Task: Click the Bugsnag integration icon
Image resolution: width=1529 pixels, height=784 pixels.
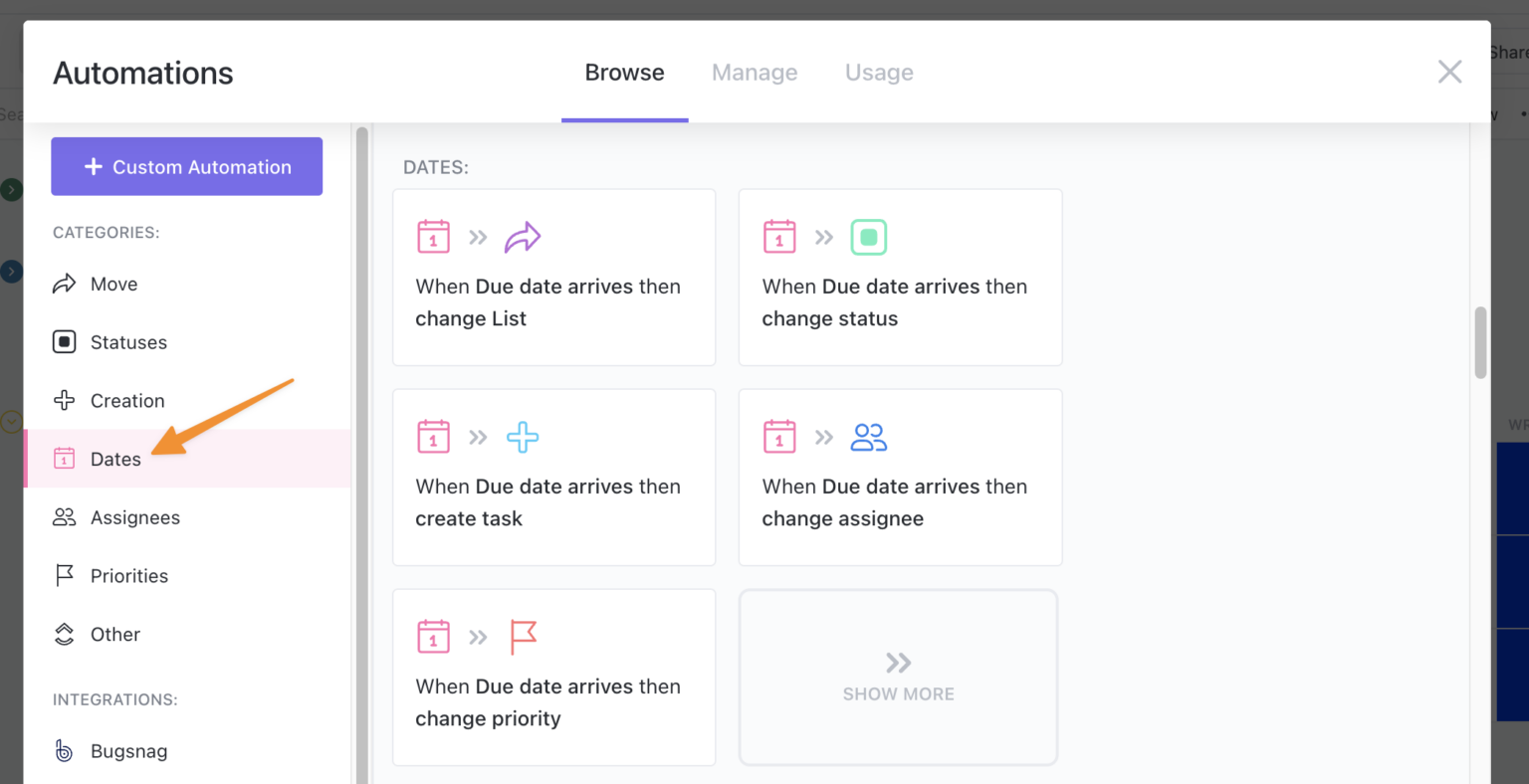Action: pyautogui.click(x=63, y=751)
